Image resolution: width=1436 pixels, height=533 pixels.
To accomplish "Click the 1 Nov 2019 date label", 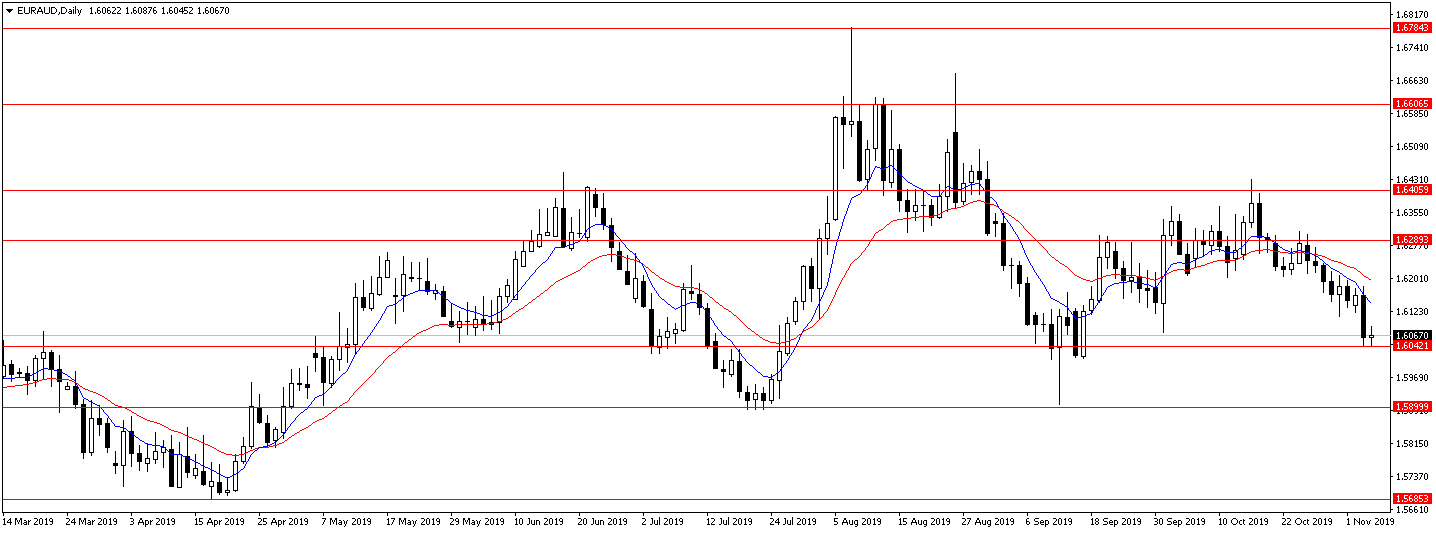I will click(1371, 521).
